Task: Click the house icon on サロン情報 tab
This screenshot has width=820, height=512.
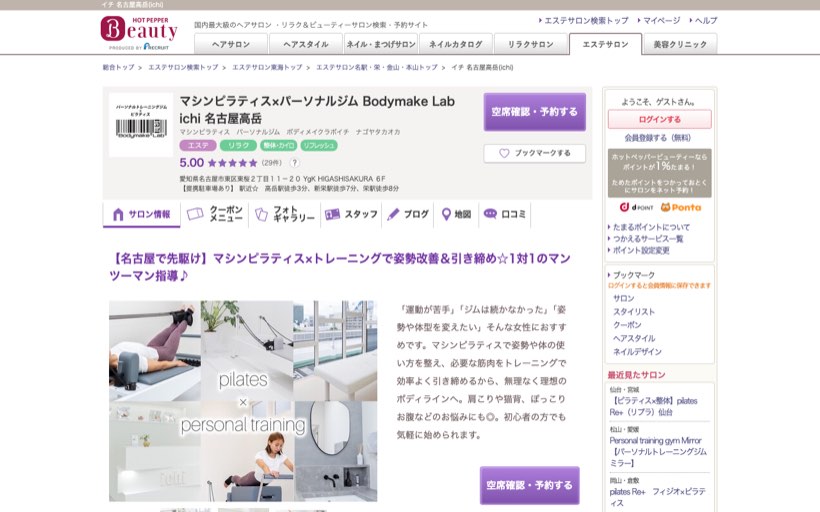Action: pos(118,214)
